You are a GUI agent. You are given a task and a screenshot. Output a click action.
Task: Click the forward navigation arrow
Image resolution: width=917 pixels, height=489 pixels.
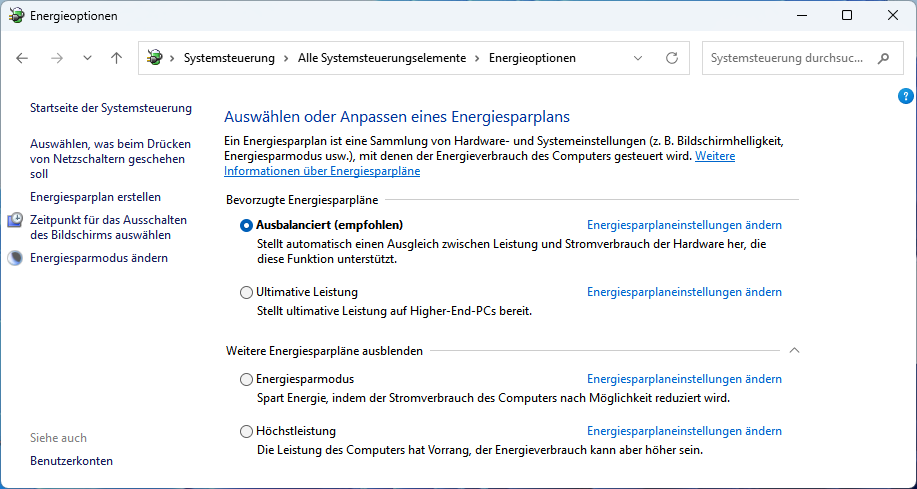coord(57,58)
